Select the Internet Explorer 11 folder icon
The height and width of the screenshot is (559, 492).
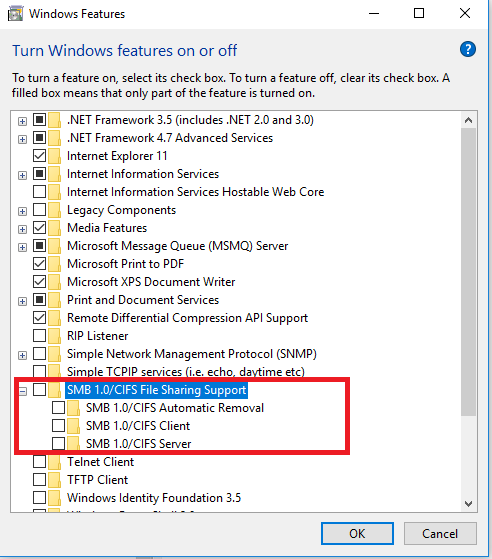pos(55,156)
